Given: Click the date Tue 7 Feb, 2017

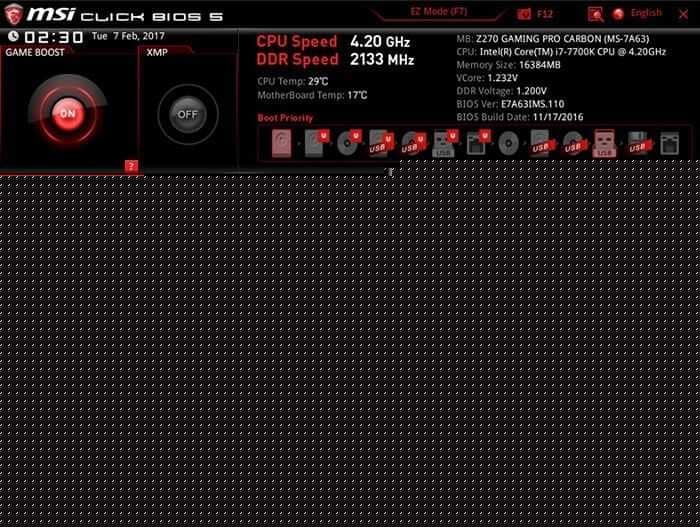Looking at the screenshot, I should pos(128,36).
